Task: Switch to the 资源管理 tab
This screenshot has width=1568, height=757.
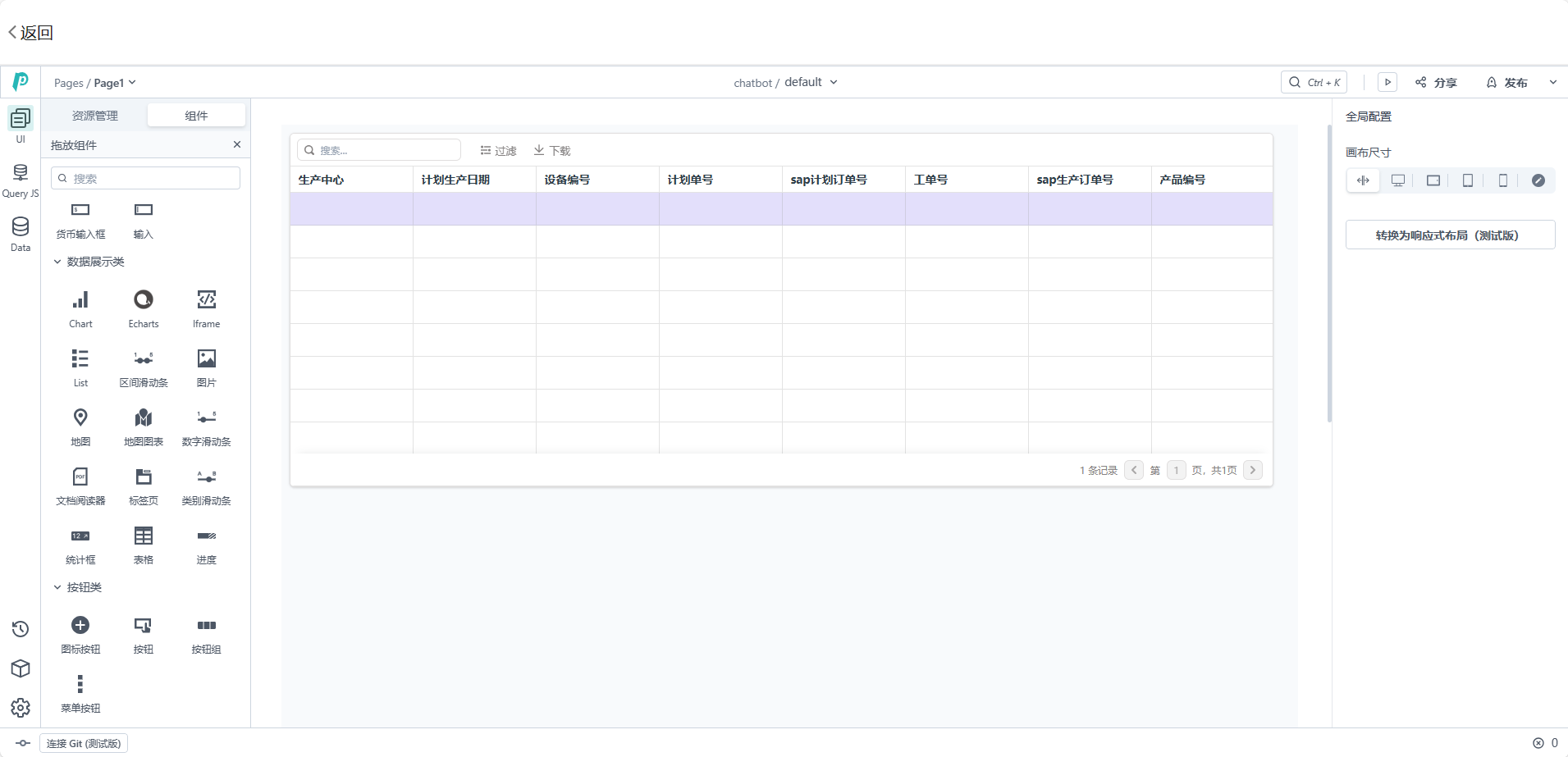Action: pyautogui.click(x=95, y=116)
